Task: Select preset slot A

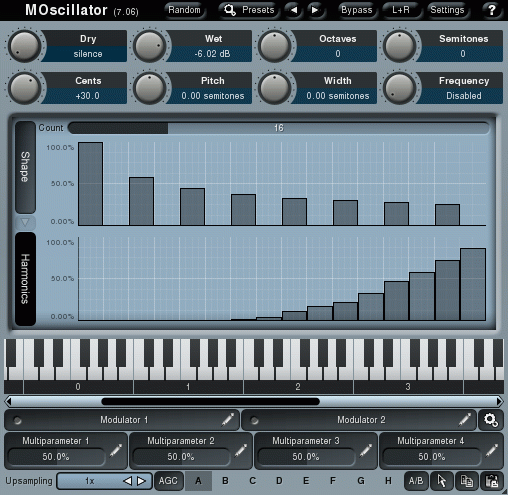Action: point(198,481)
